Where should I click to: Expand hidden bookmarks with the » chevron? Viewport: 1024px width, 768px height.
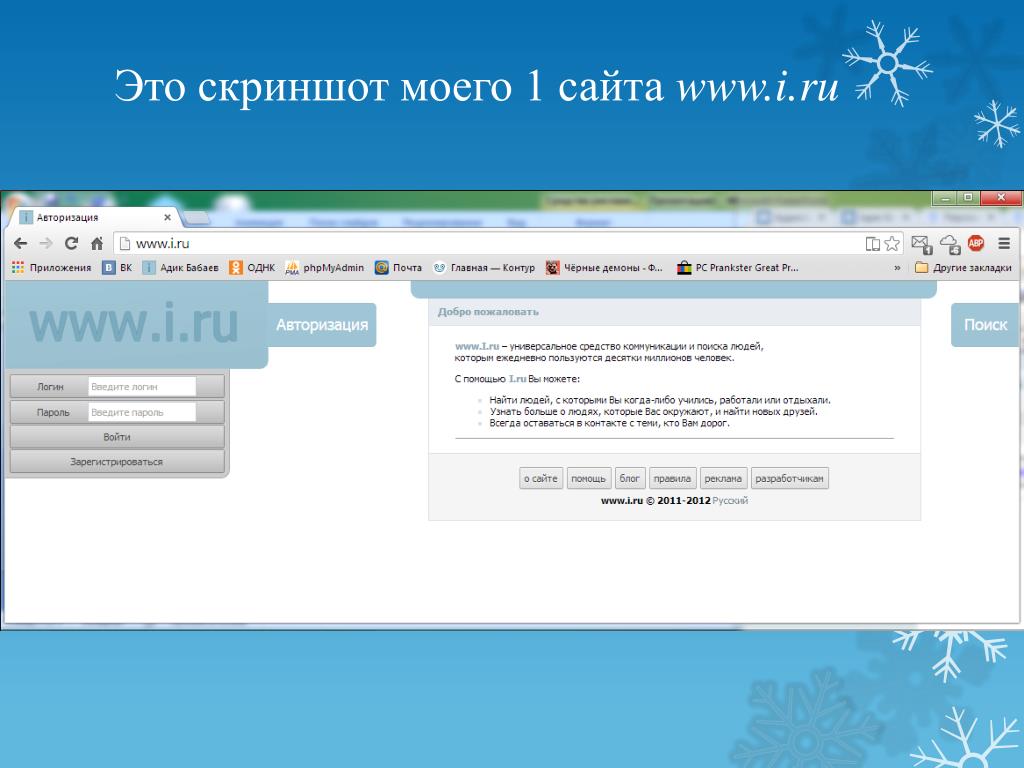click(897, 268)
